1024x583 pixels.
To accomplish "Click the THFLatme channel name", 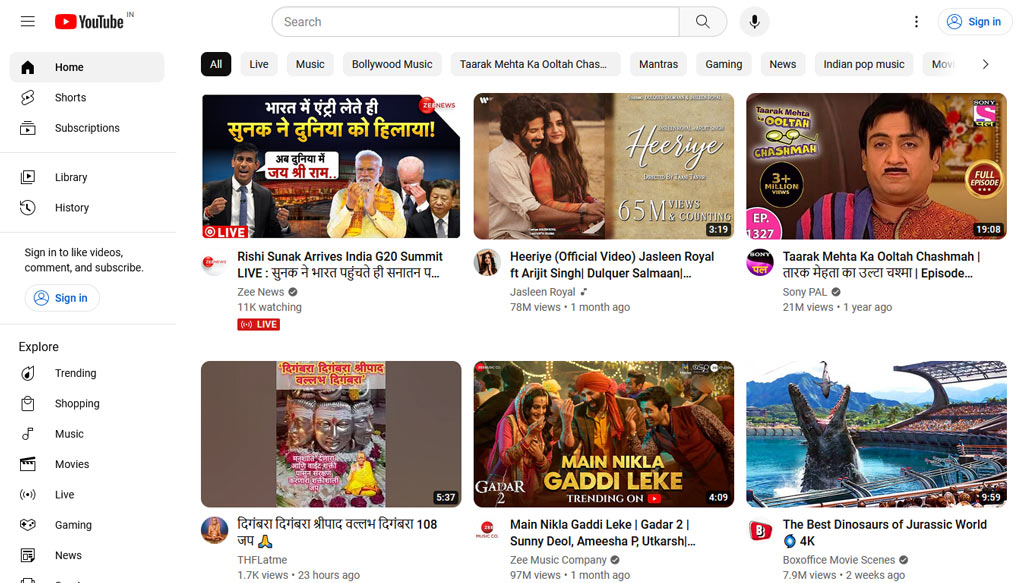I will [x=262, y=559].
